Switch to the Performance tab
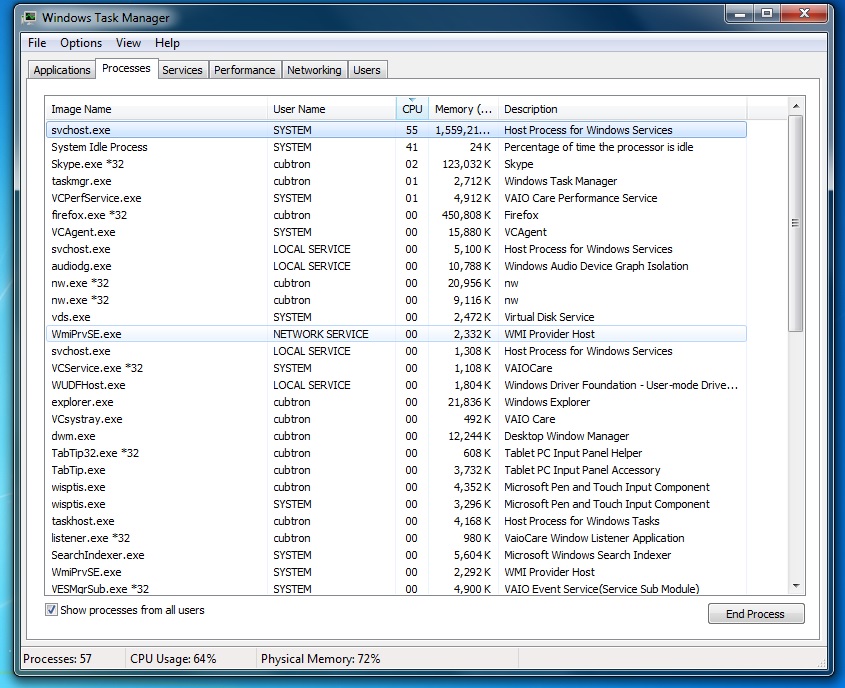This screenshot has height=688, width=845. (245, 70)
